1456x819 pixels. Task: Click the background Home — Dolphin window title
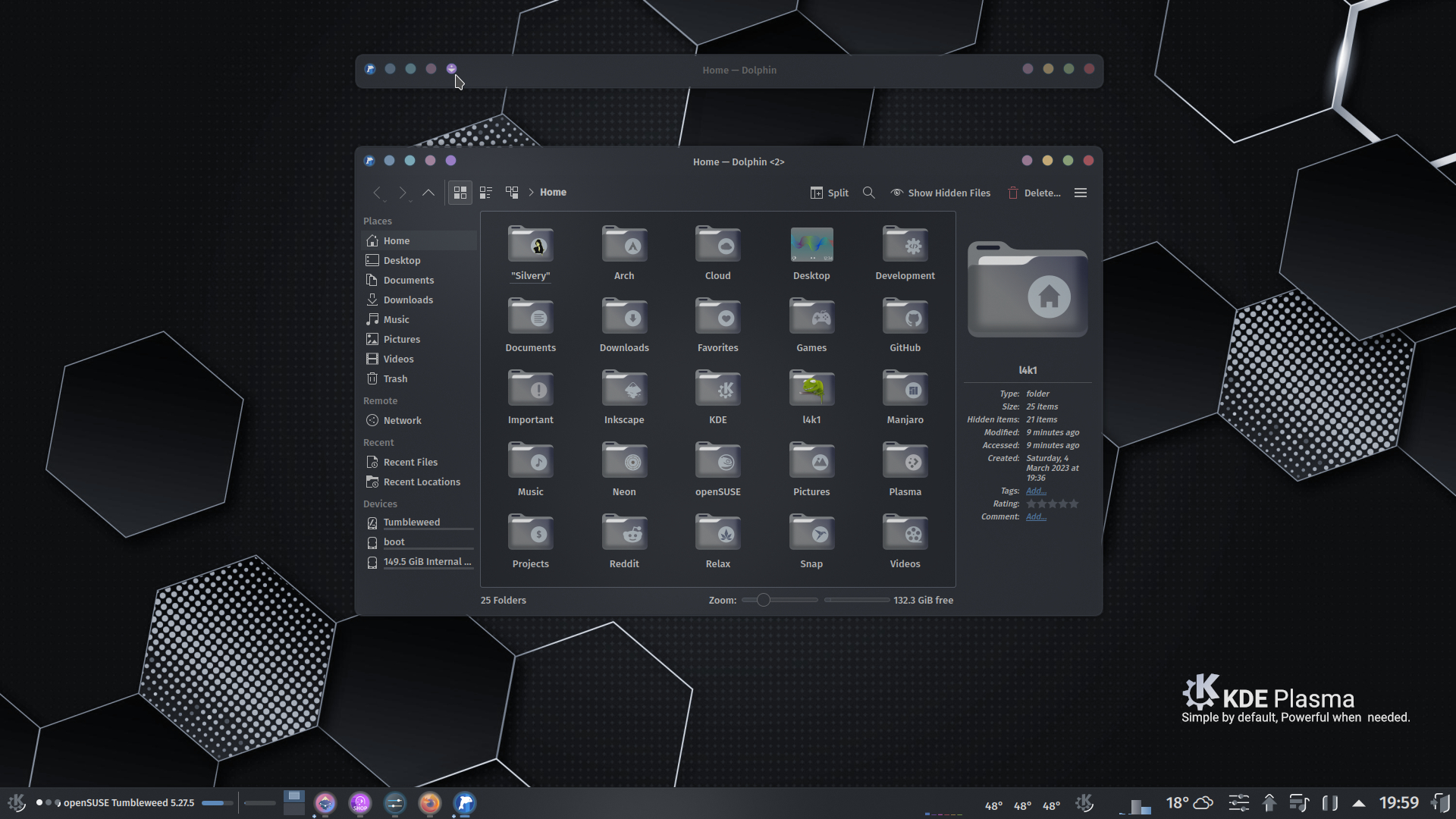pos(739,70)
